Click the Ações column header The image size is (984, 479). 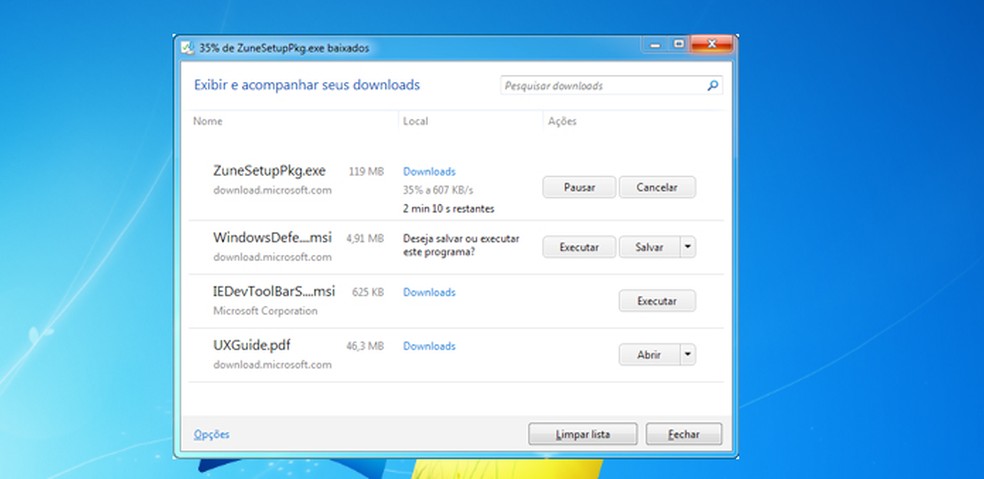pos(562,121)
